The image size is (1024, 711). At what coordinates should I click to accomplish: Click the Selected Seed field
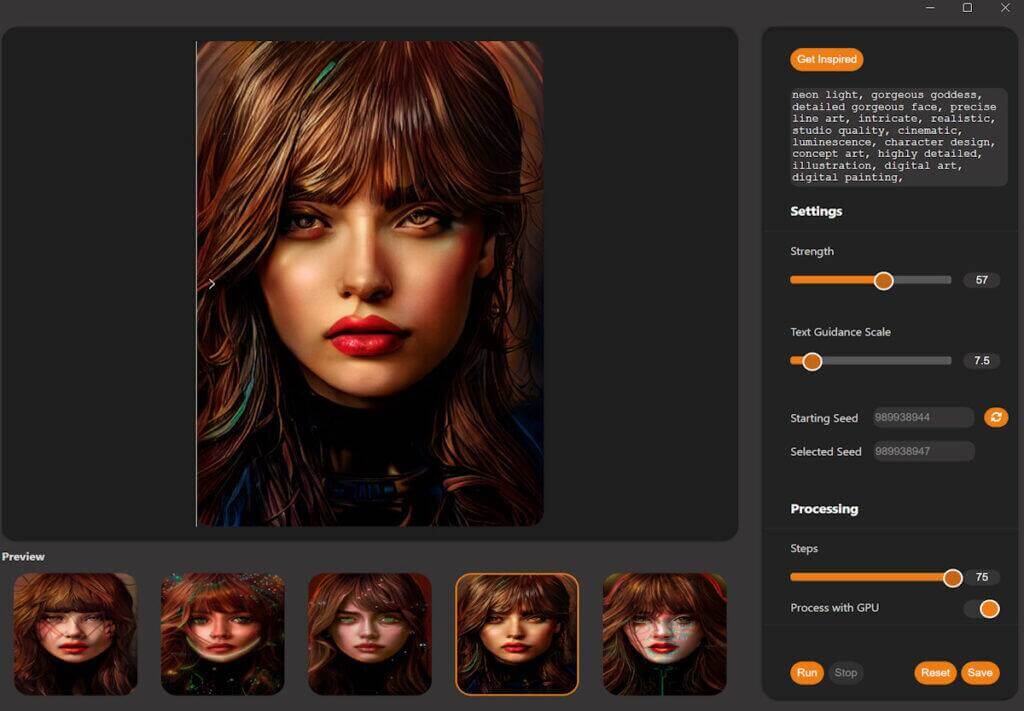(921, 451)
